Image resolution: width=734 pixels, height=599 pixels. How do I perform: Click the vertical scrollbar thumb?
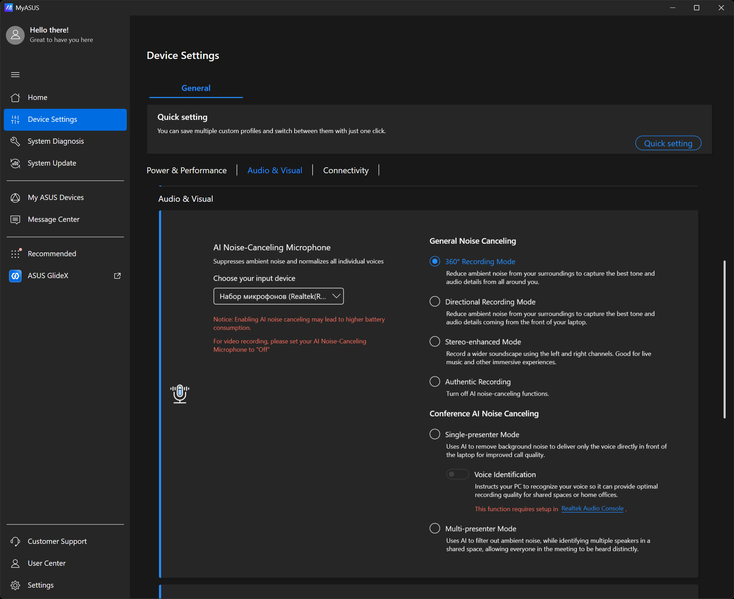click(x=724, y=339)
